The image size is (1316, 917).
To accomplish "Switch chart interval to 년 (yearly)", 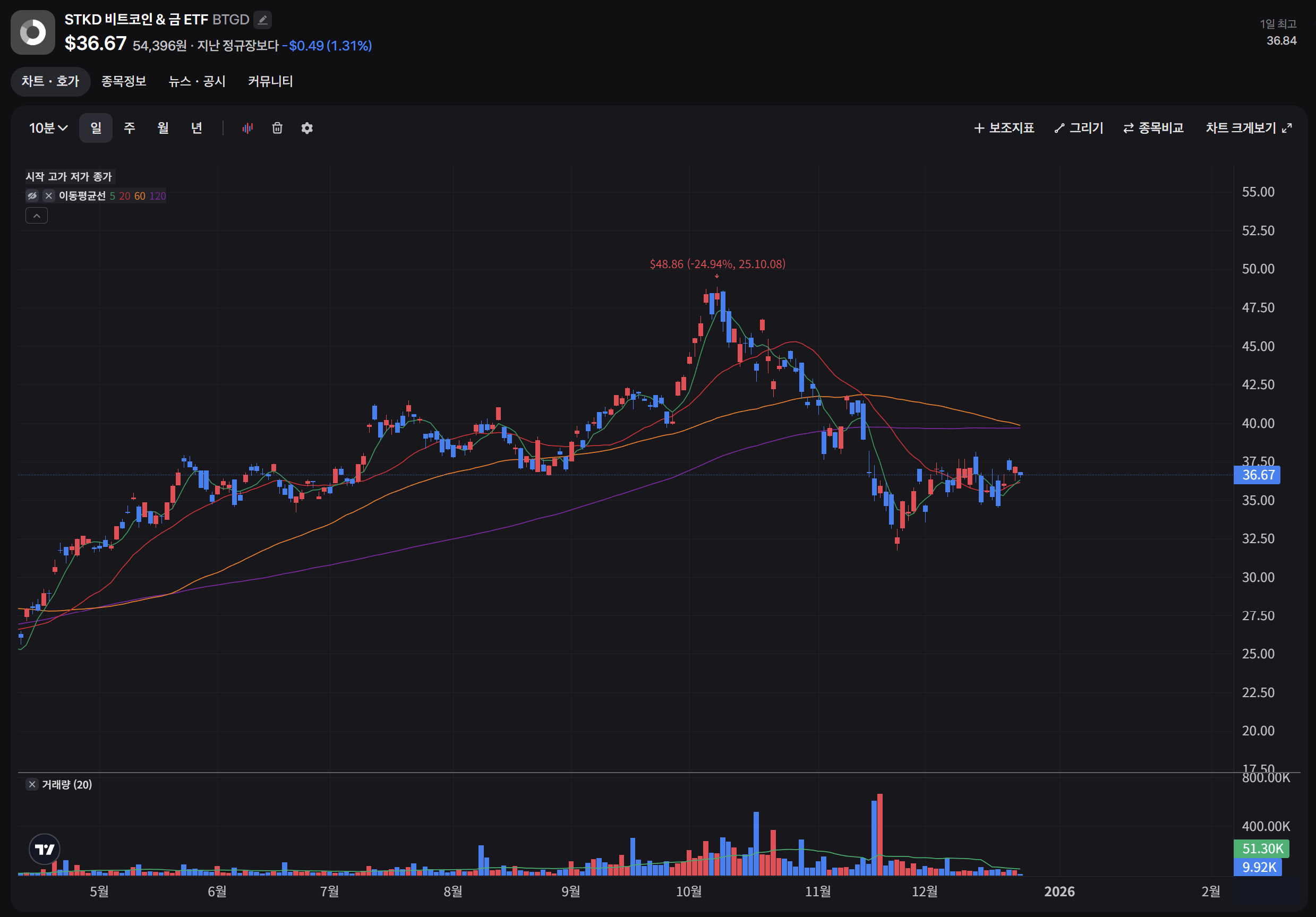I will click(196, 128).
